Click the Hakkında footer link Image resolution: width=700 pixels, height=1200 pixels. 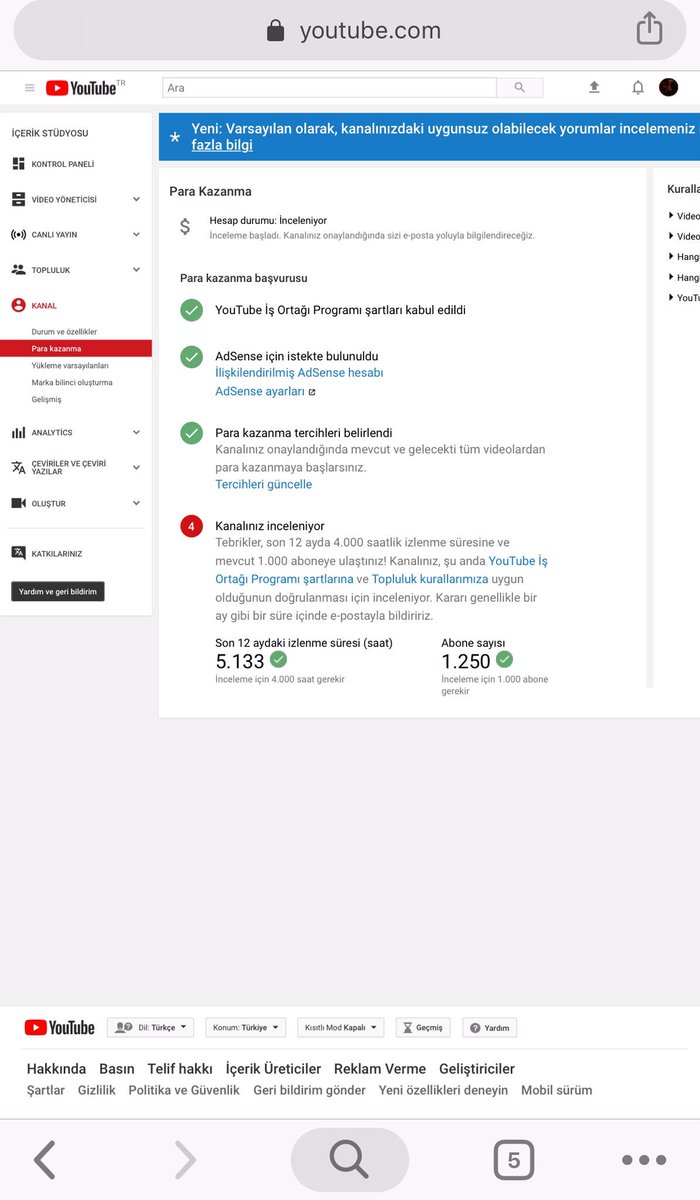click(x=57, y=1069)
